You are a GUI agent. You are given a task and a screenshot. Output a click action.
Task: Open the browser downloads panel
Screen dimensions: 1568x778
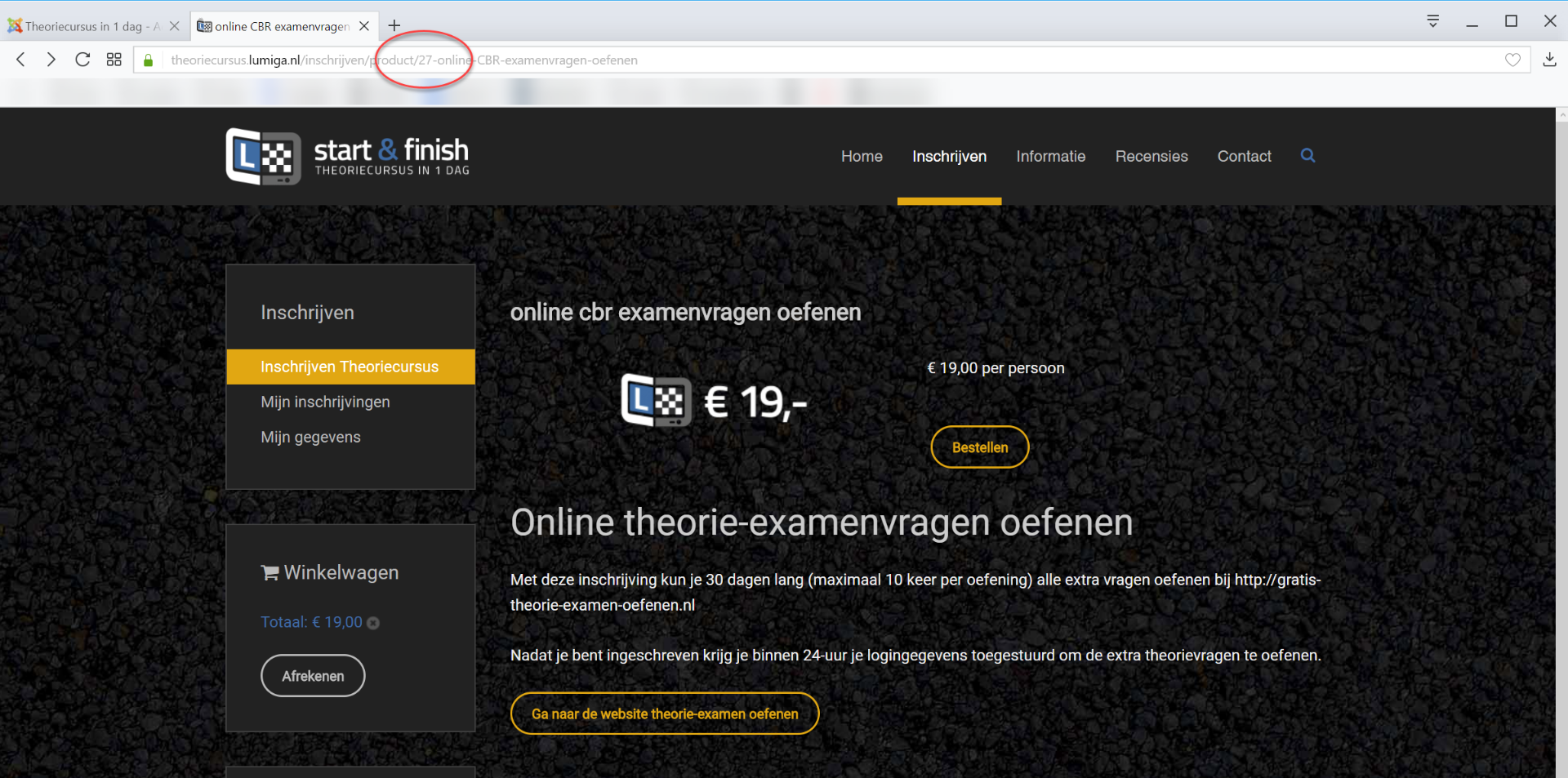point(1549,60)
